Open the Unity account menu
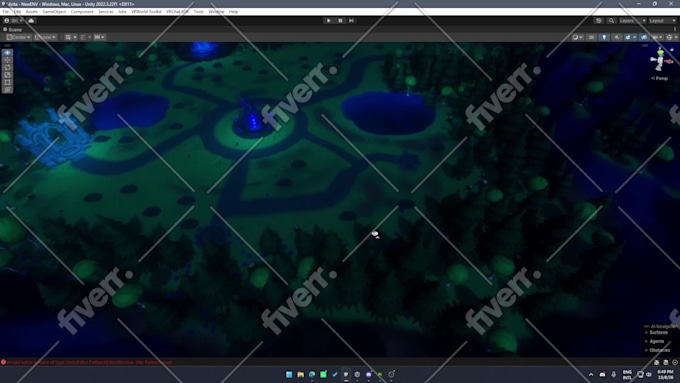 [x=13, y=20]
